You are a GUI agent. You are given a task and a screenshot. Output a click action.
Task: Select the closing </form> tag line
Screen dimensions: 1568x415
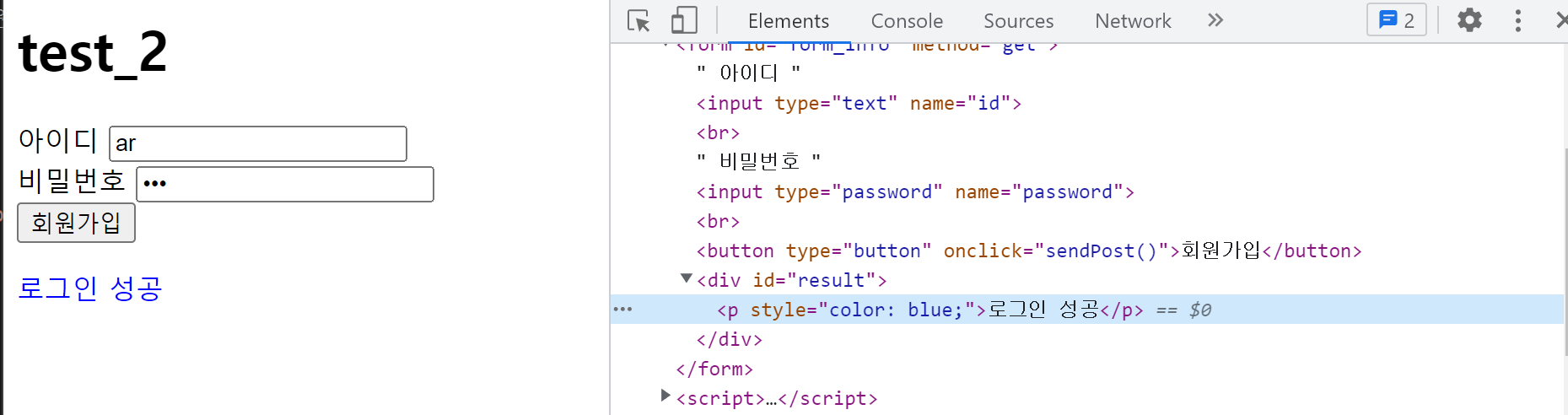point(714,369)
